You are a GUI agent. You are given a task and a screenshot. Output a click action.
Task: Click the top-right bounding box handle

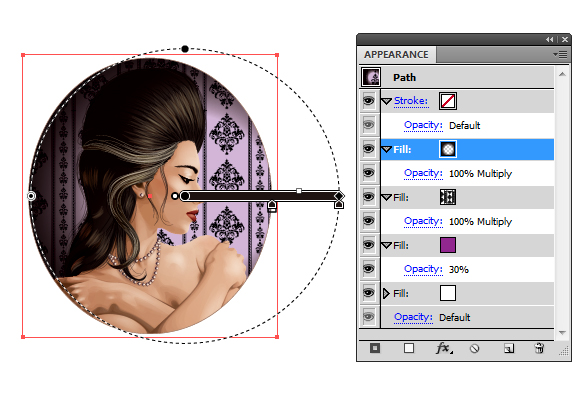[277, 55]
